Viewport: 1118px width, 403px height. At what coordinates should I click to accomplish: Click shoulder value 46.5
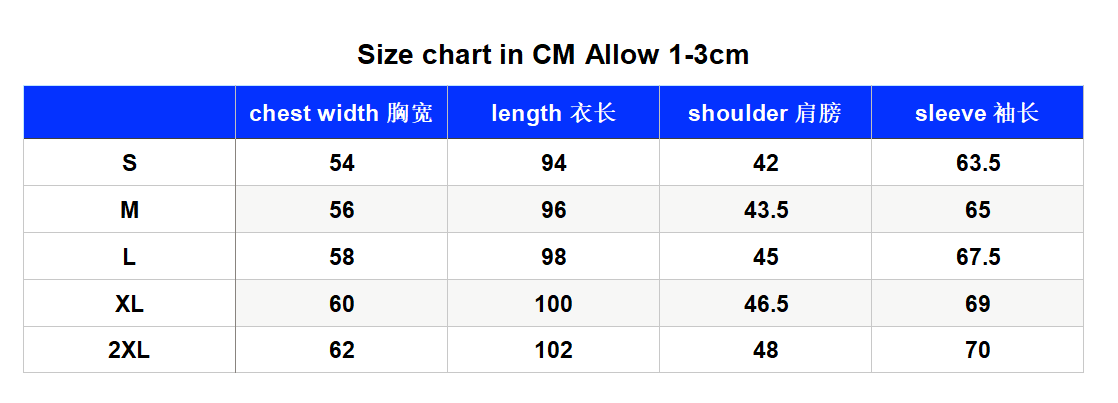[765, 304]
